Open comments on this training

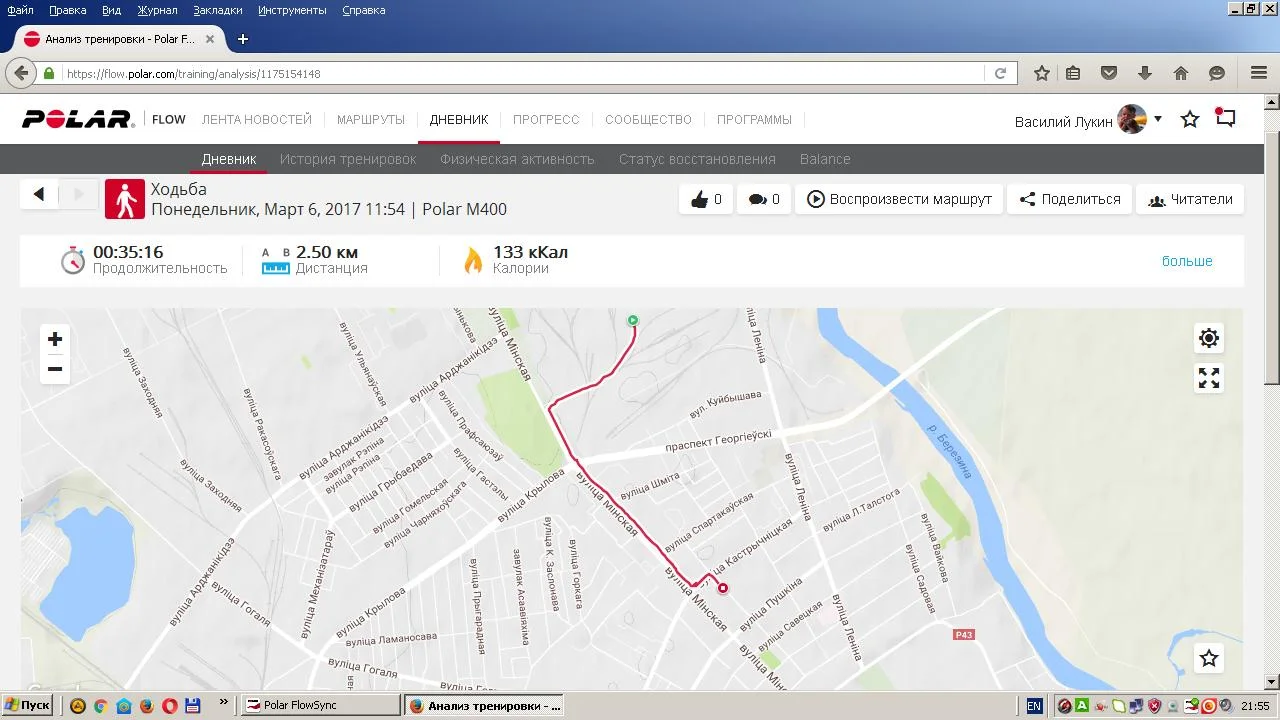(764, 199)
